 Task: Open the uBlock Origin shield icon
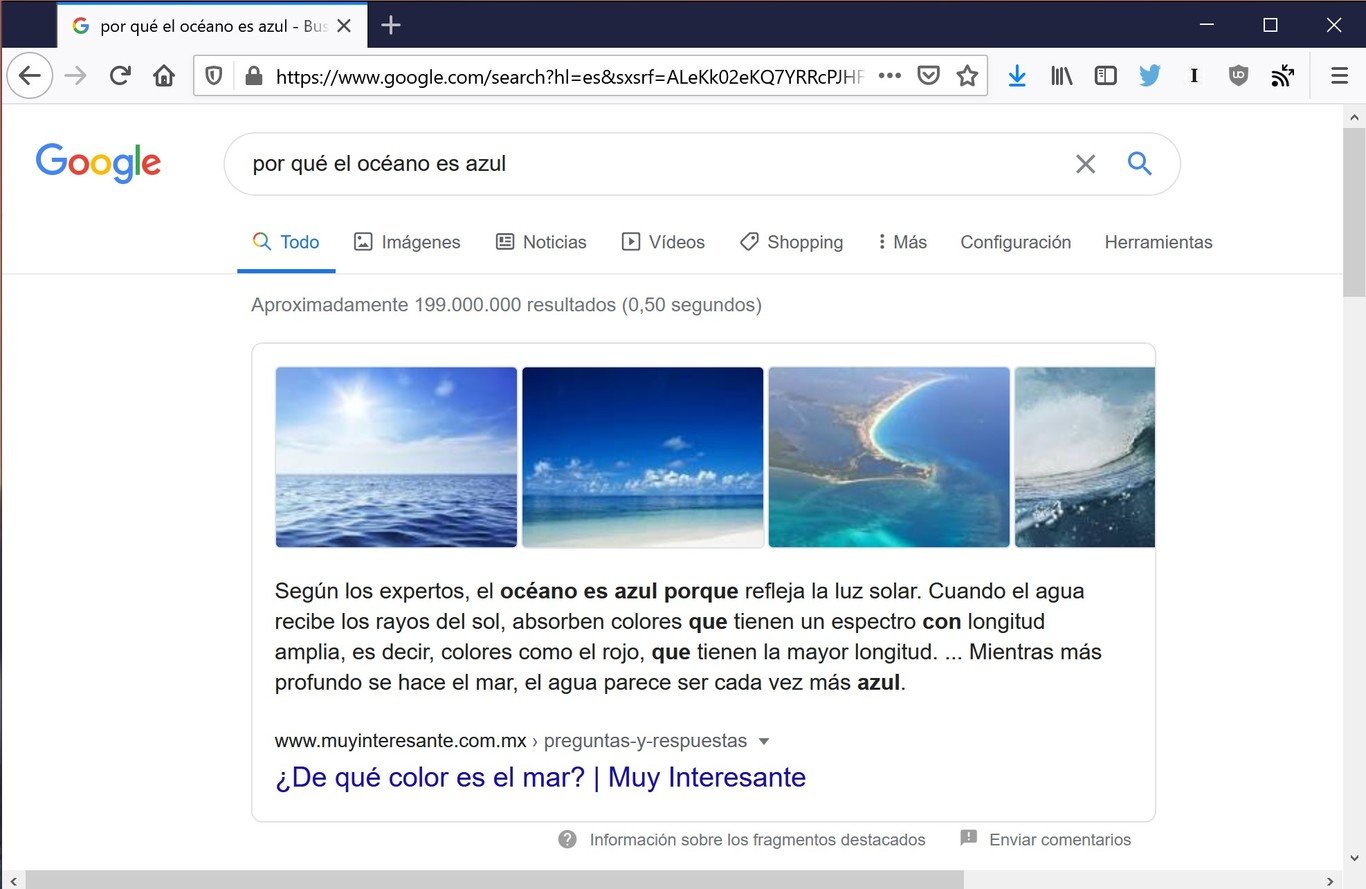(1238, 76)
